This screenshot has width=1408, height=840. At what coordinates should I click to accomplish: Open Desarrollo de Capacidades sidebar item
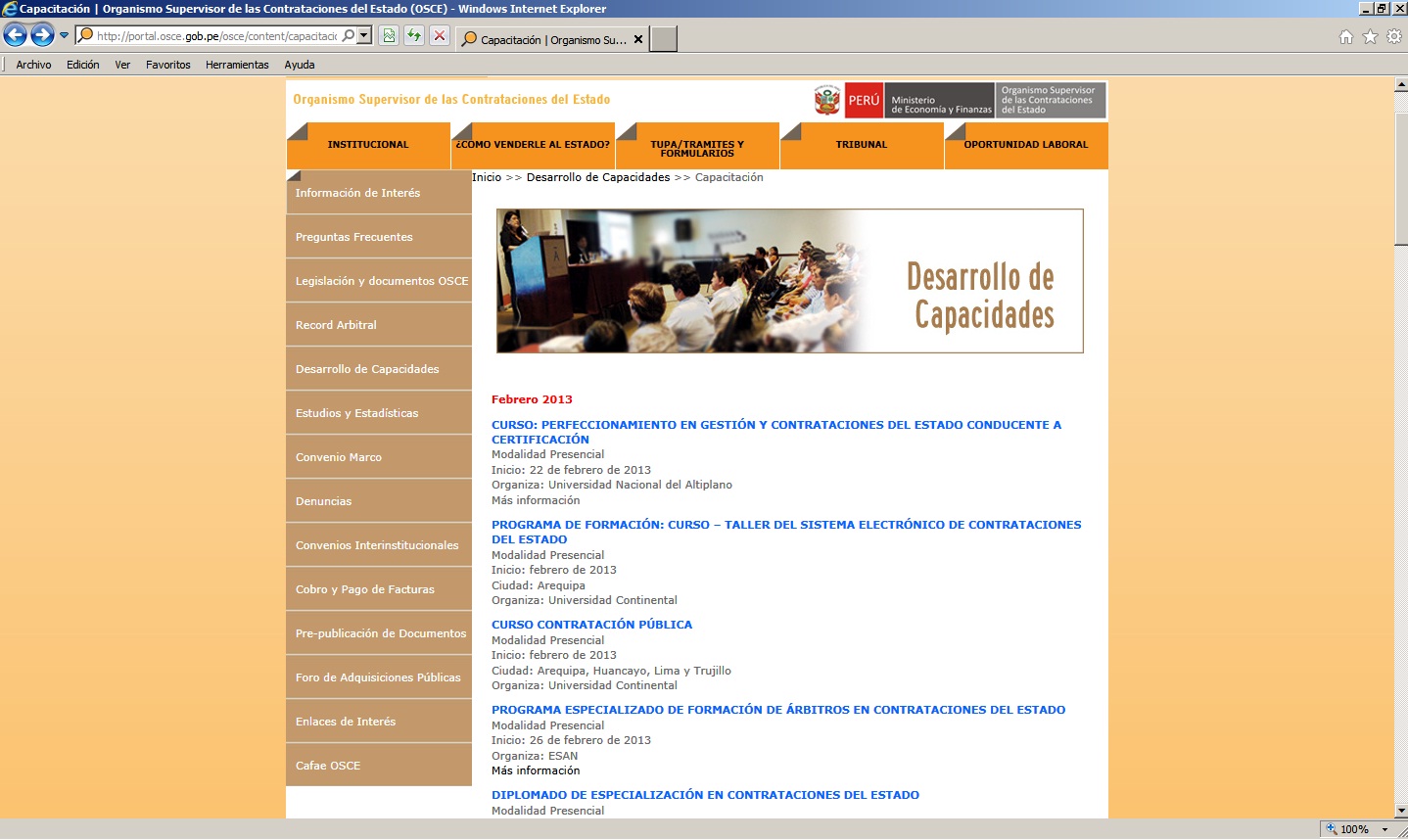click(379, 369)
